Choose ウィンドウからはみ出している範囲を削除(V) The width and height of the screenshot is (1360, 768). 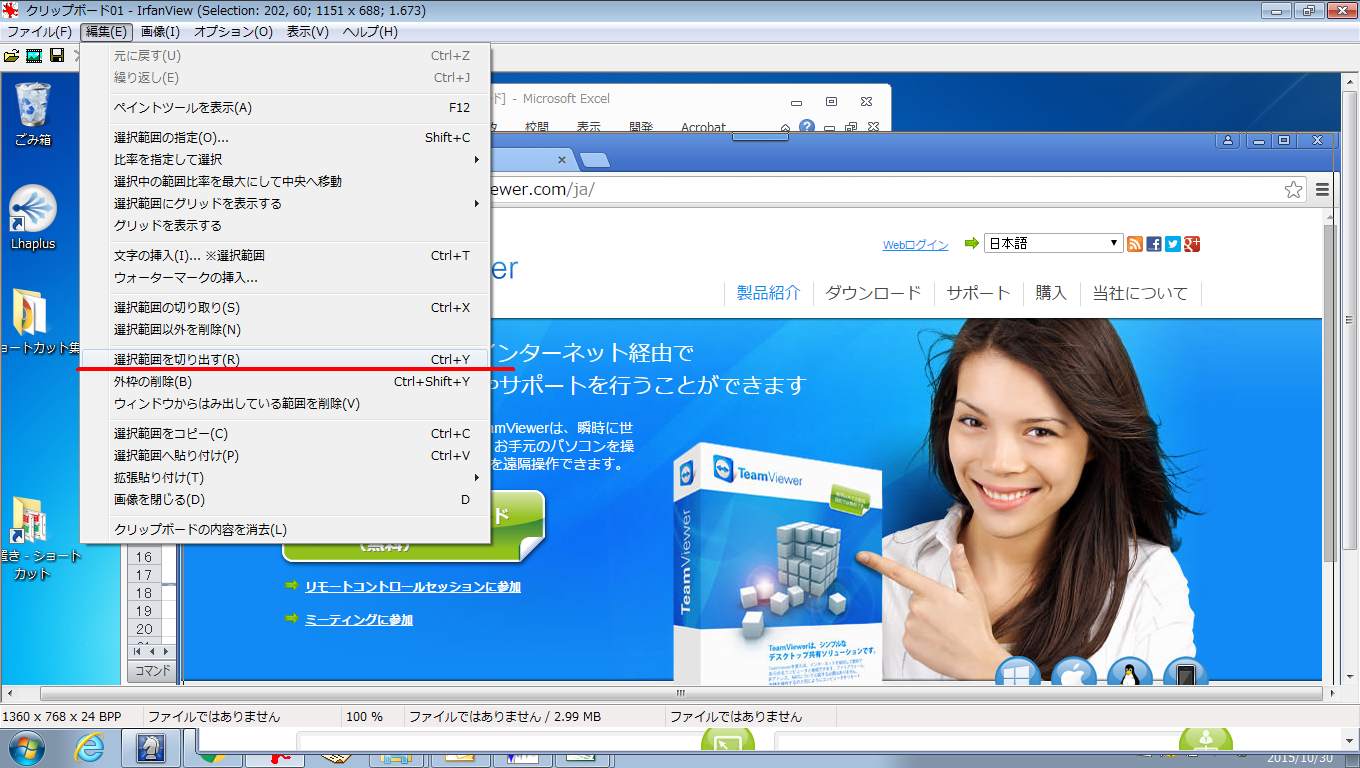coord(285,403)
